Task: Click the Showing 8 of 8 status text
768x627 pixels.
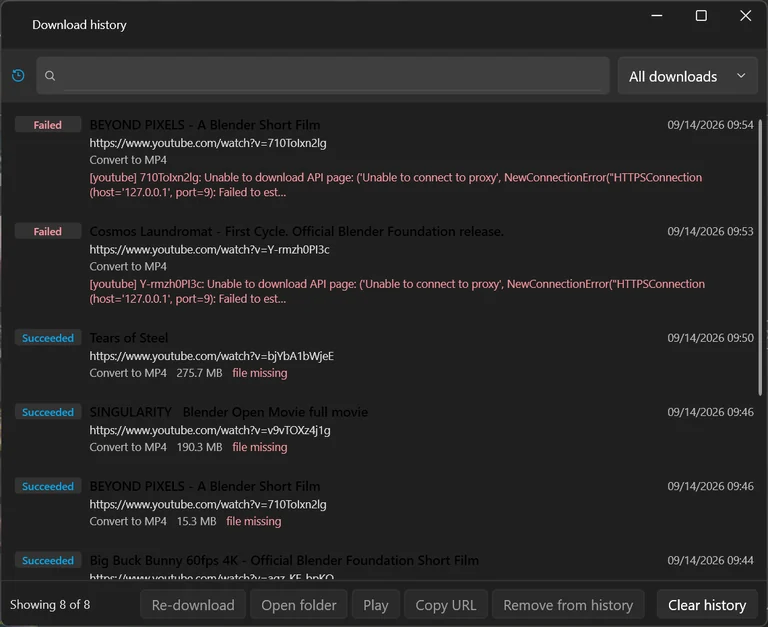Action: click(50, 604)
